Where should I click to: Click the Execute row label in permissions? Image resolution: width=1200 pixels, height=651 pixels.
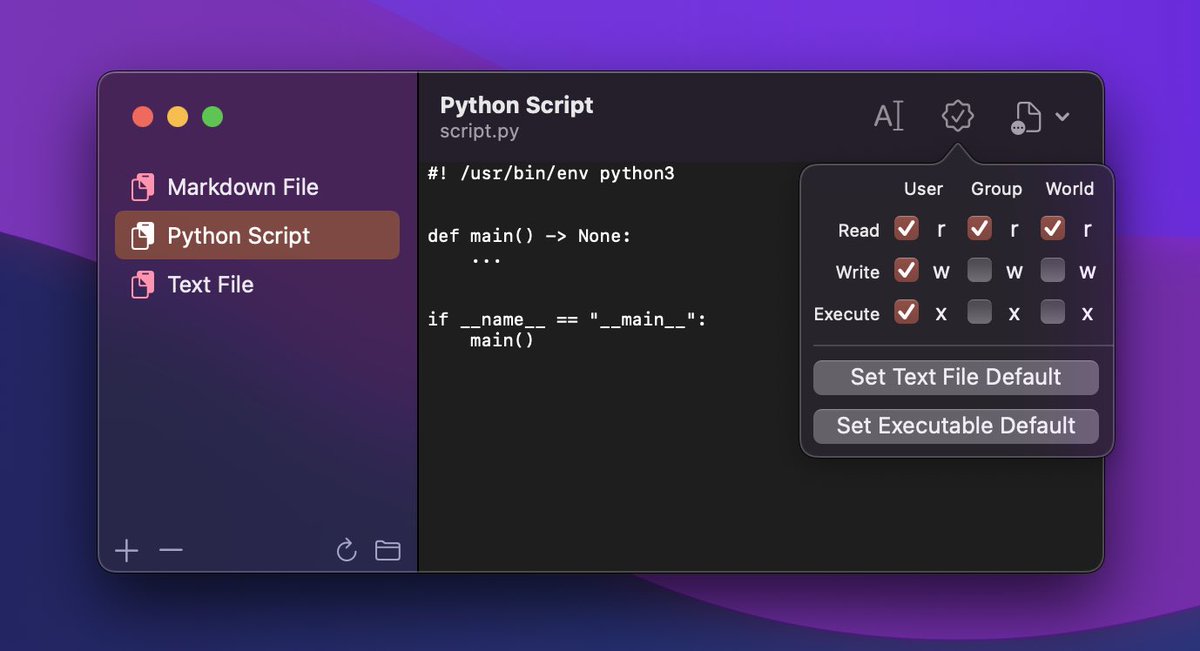(846, 314)
